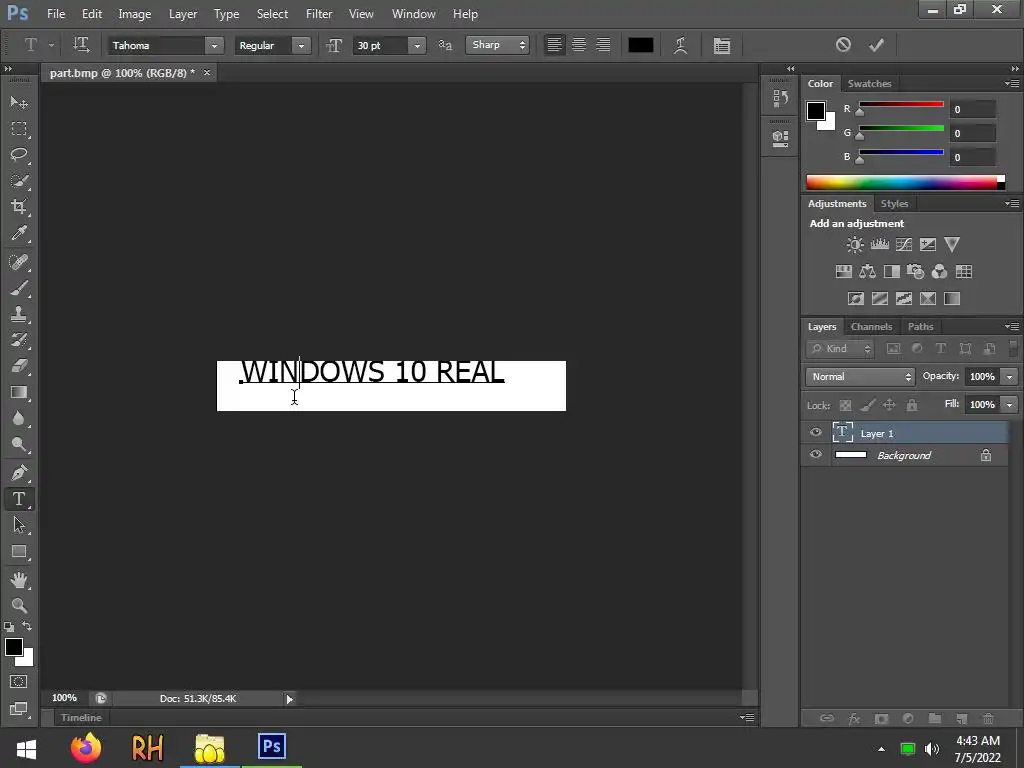Hide Layer 1 visibility eye

click(816, 432)
